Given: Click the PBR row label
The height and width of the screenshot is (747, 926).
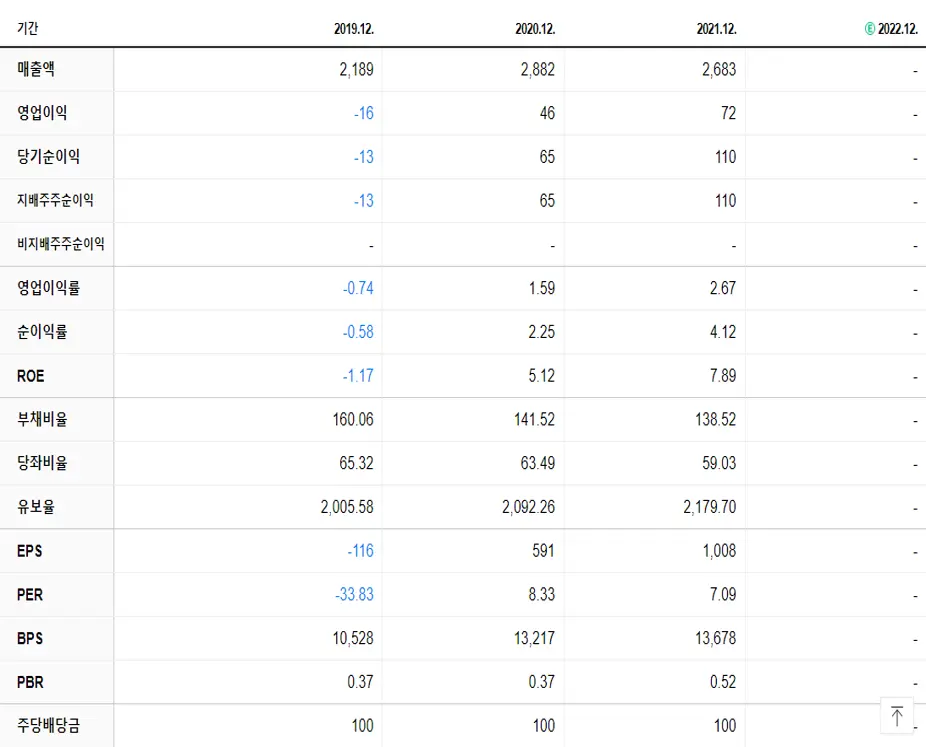Looking at the screenshot, I should [30, 681].
